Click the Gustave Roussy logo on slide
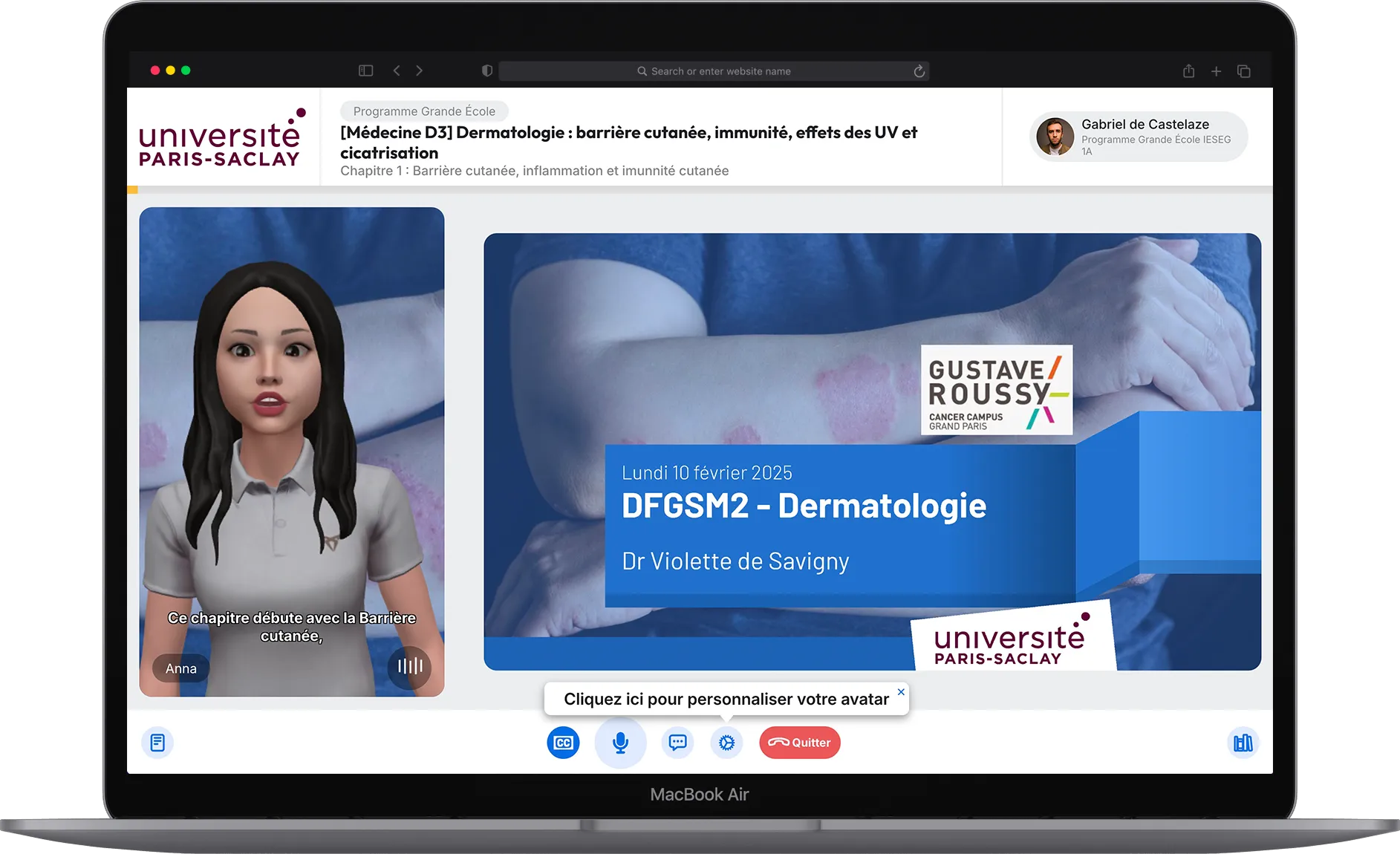This screenshot has height=854, width=1400. tap(997, 390)
